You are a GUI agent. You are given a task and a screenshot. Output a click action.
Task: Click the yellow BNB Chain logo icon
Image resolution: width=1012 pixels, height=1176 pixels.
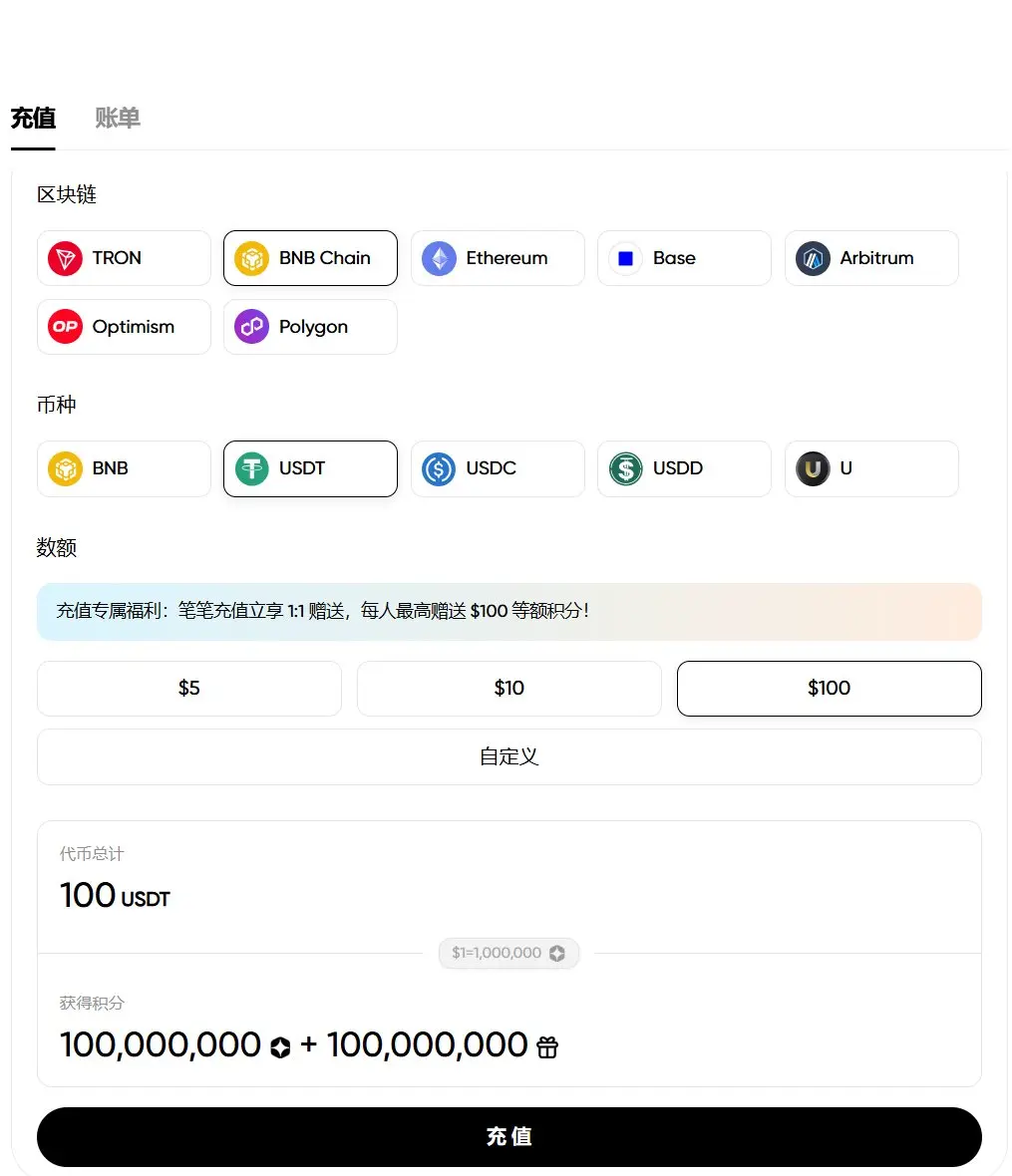pos(252,259)
